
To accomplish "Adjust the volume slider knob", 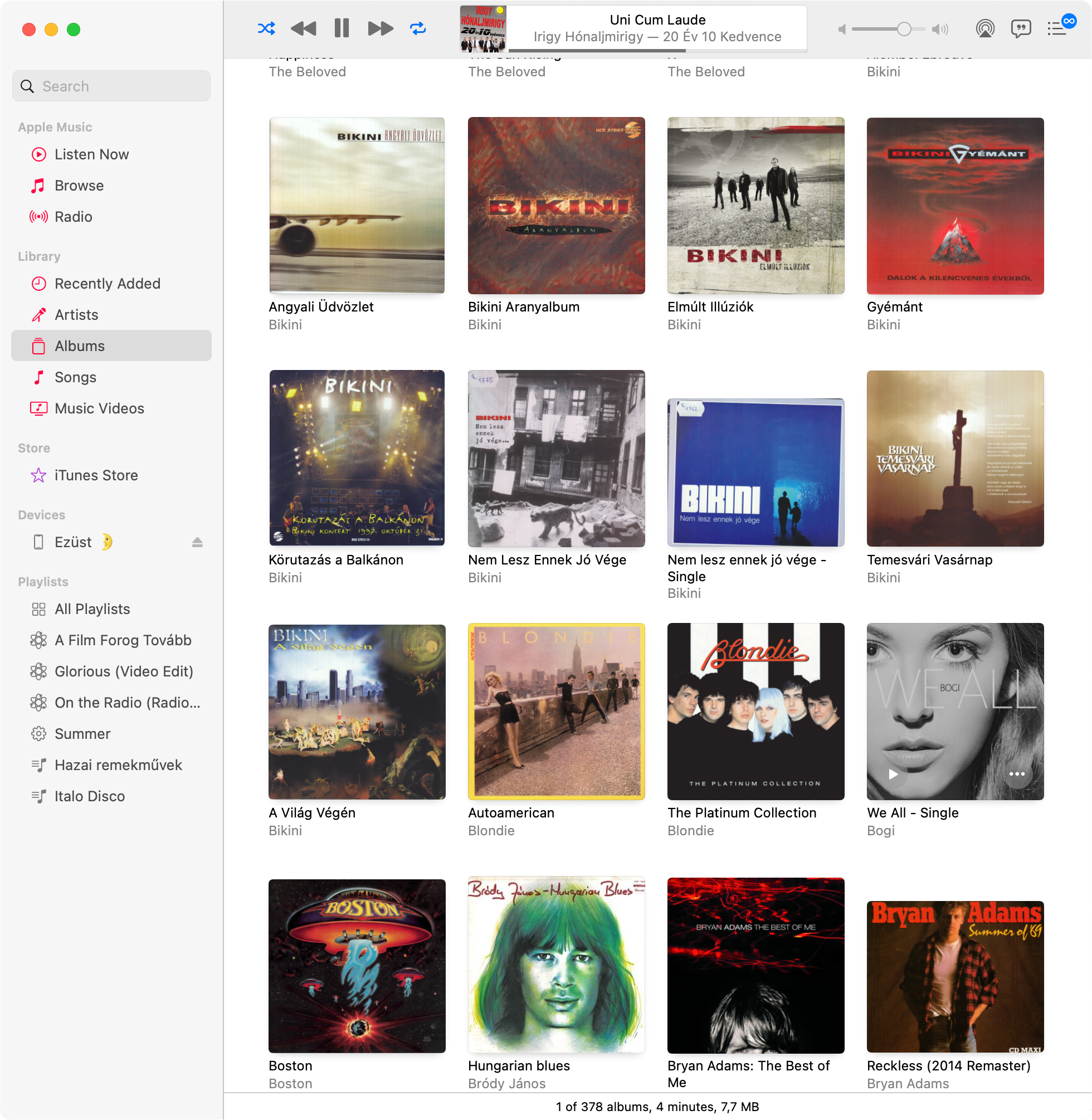I will point(904,28).
